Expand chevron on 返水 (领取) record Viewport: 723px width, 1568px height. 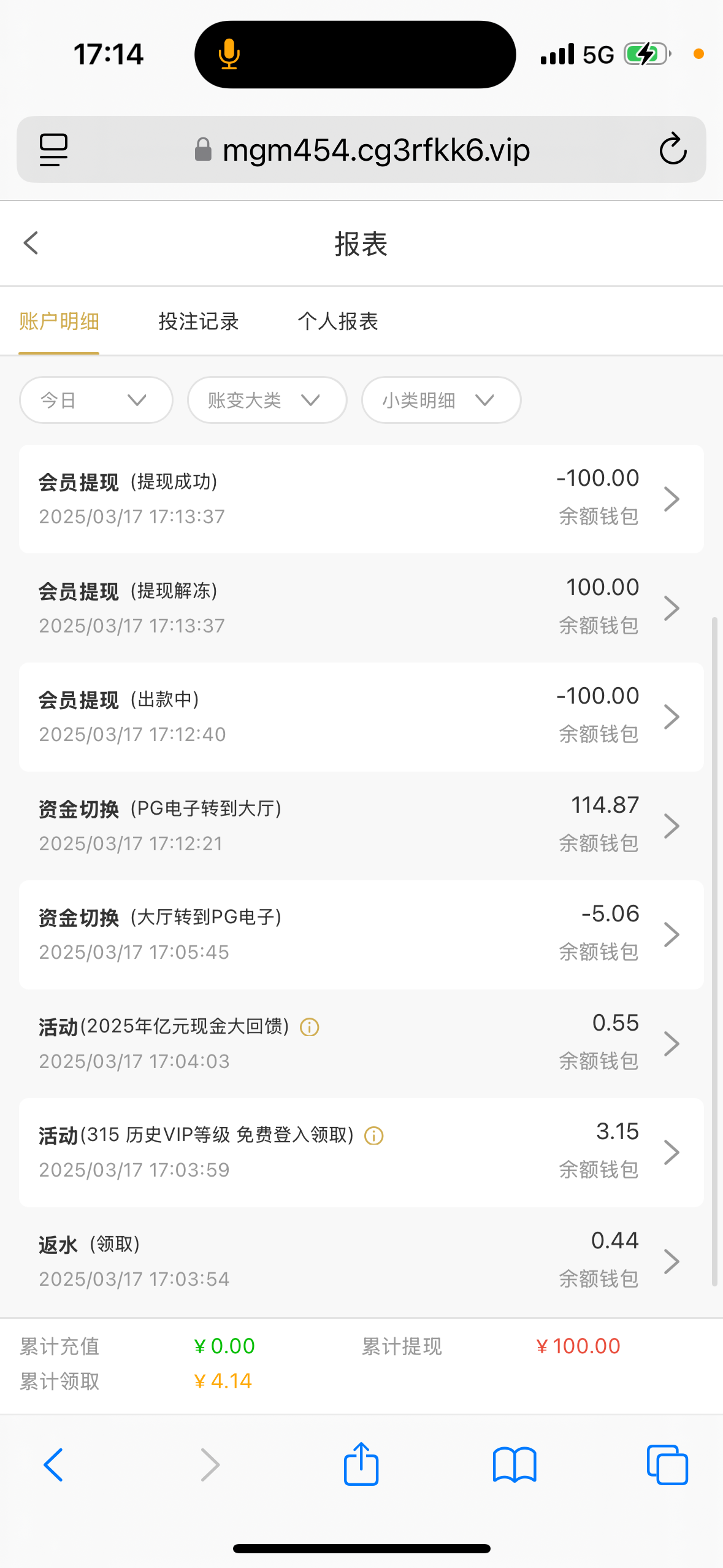pos(672,1261)
